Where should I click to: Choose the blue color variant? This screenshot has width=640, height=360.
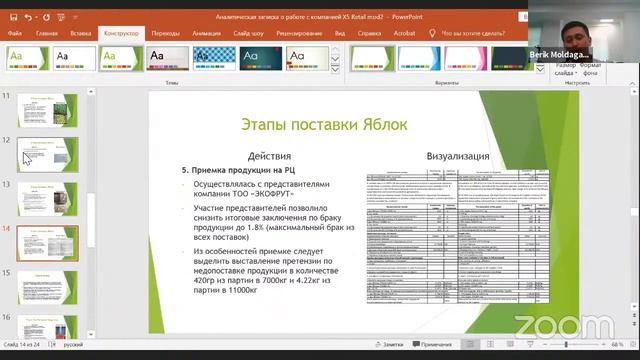[x=419, y=58]
